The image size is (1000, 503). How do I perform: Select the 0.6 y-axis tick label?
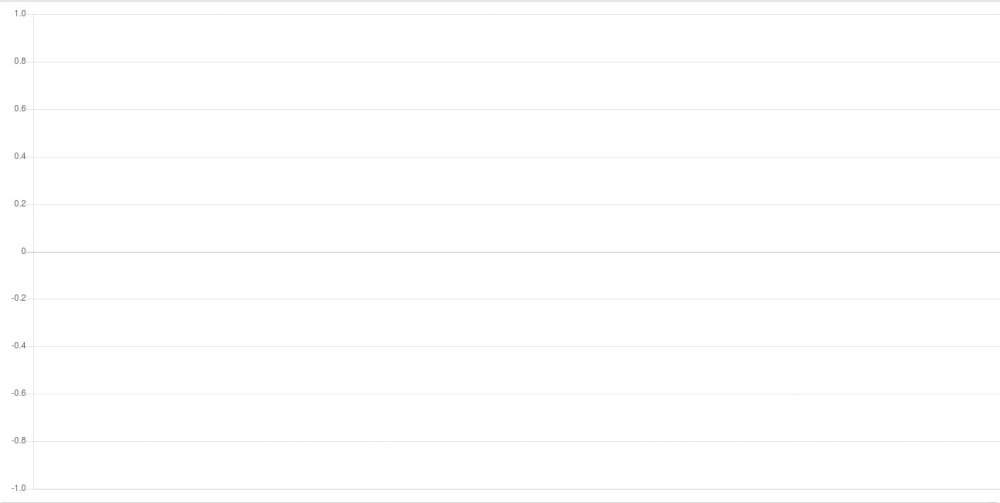pyautogui.click(x=20, y=109)
